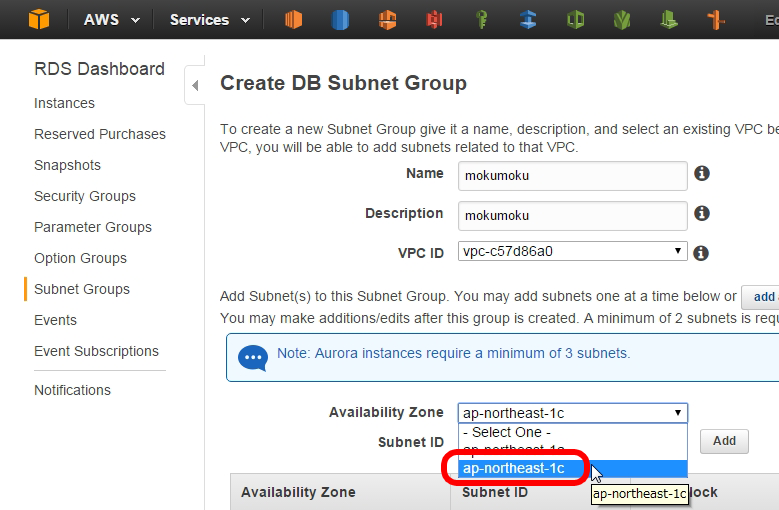
Task: Open the orange cloud-box service shortcut icon
Action: pos(388,19)
